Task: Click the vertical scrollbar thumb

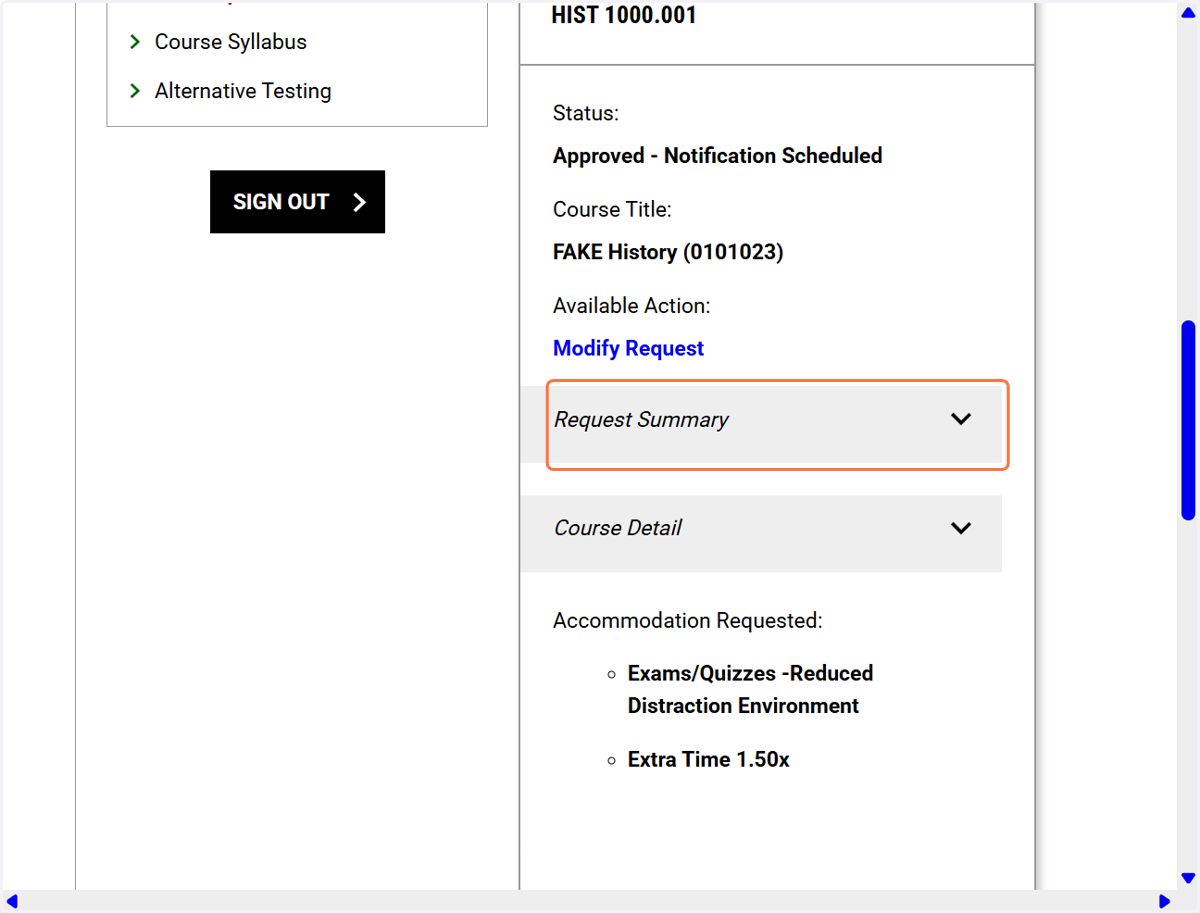Action: [1188, 420]
